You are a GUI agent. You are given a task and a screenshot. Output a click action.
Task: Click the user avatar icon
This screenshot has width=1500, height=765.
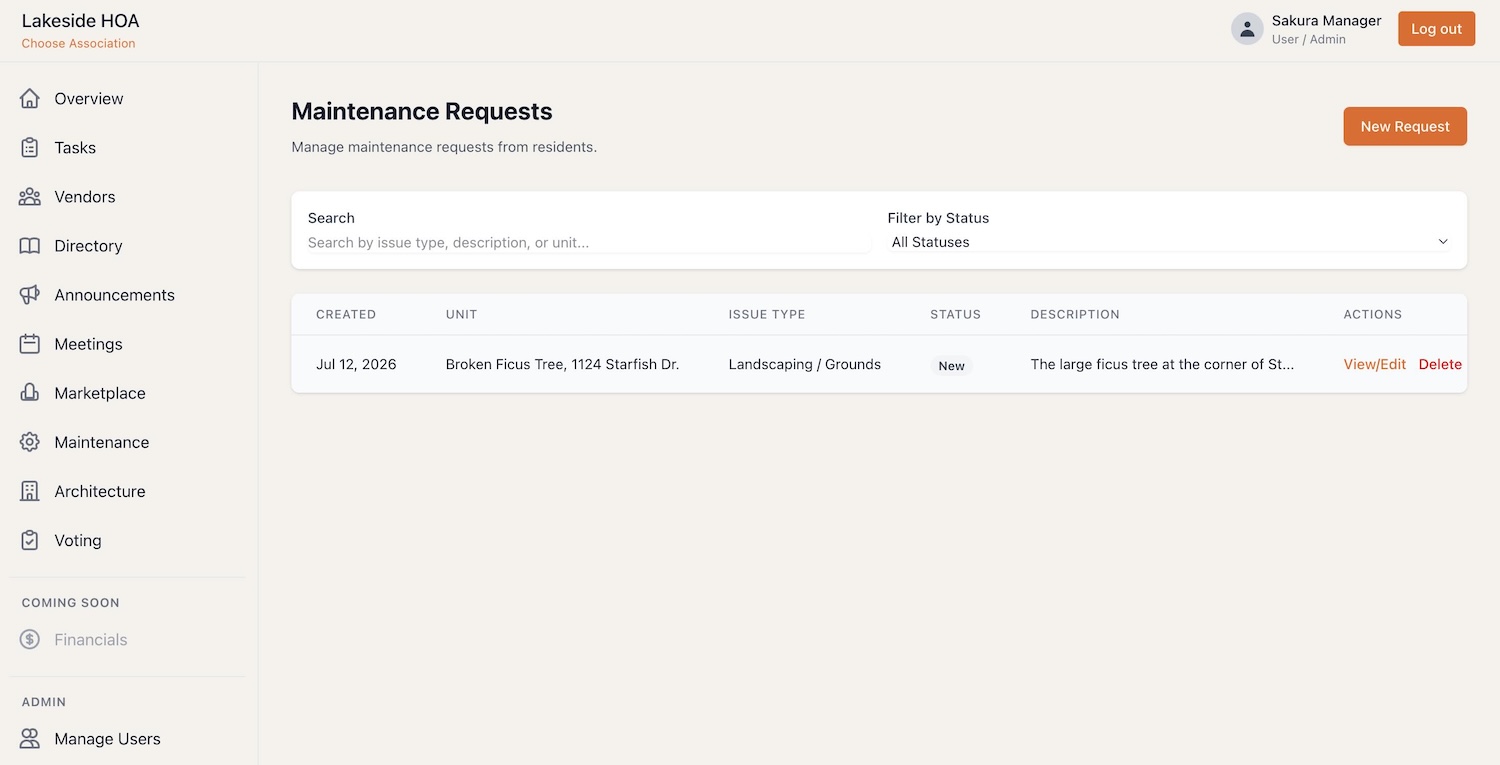(x=1247, y=29)
